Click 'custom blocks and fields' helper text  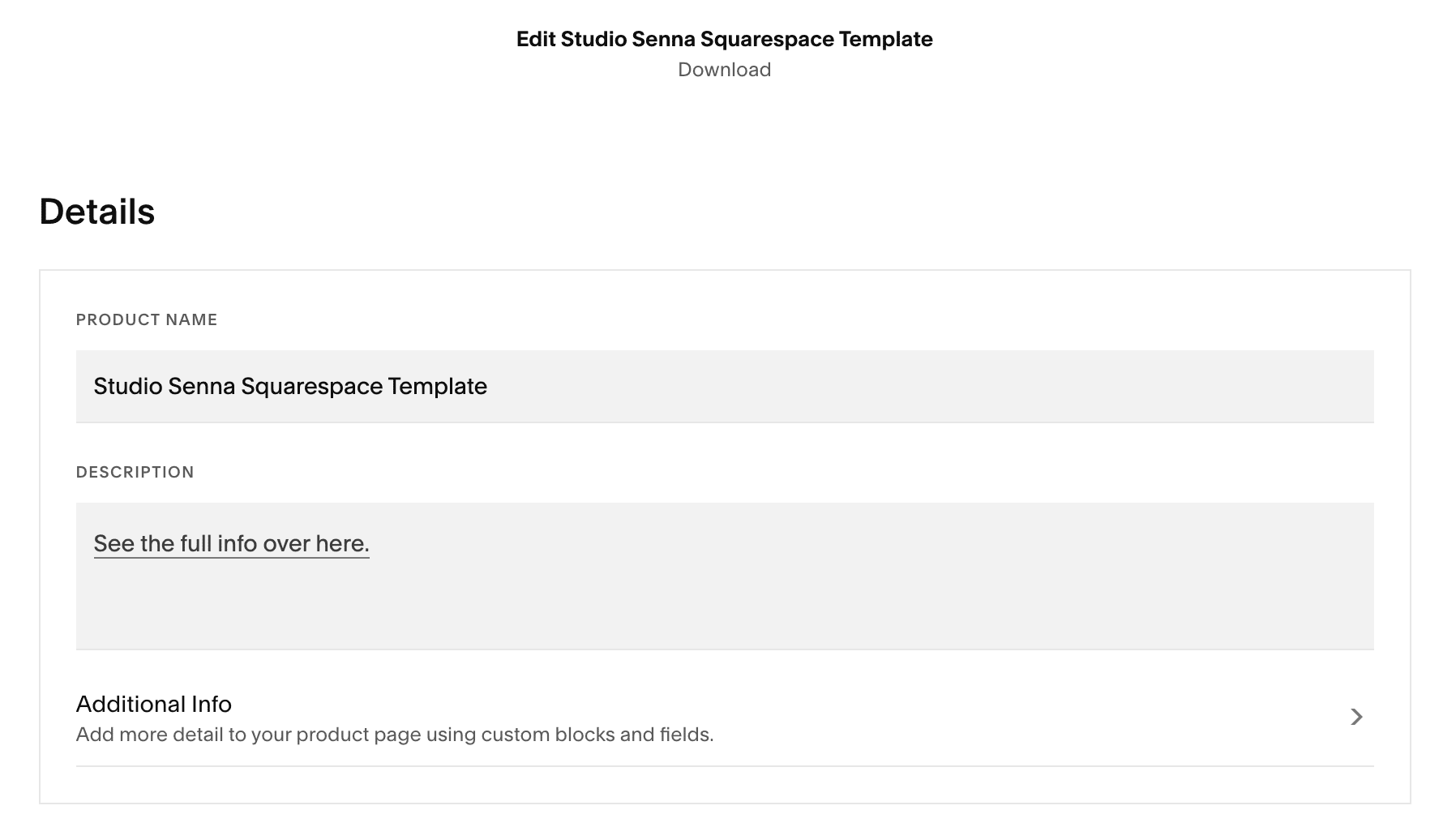pyautogui.click(x=597, y=735)
